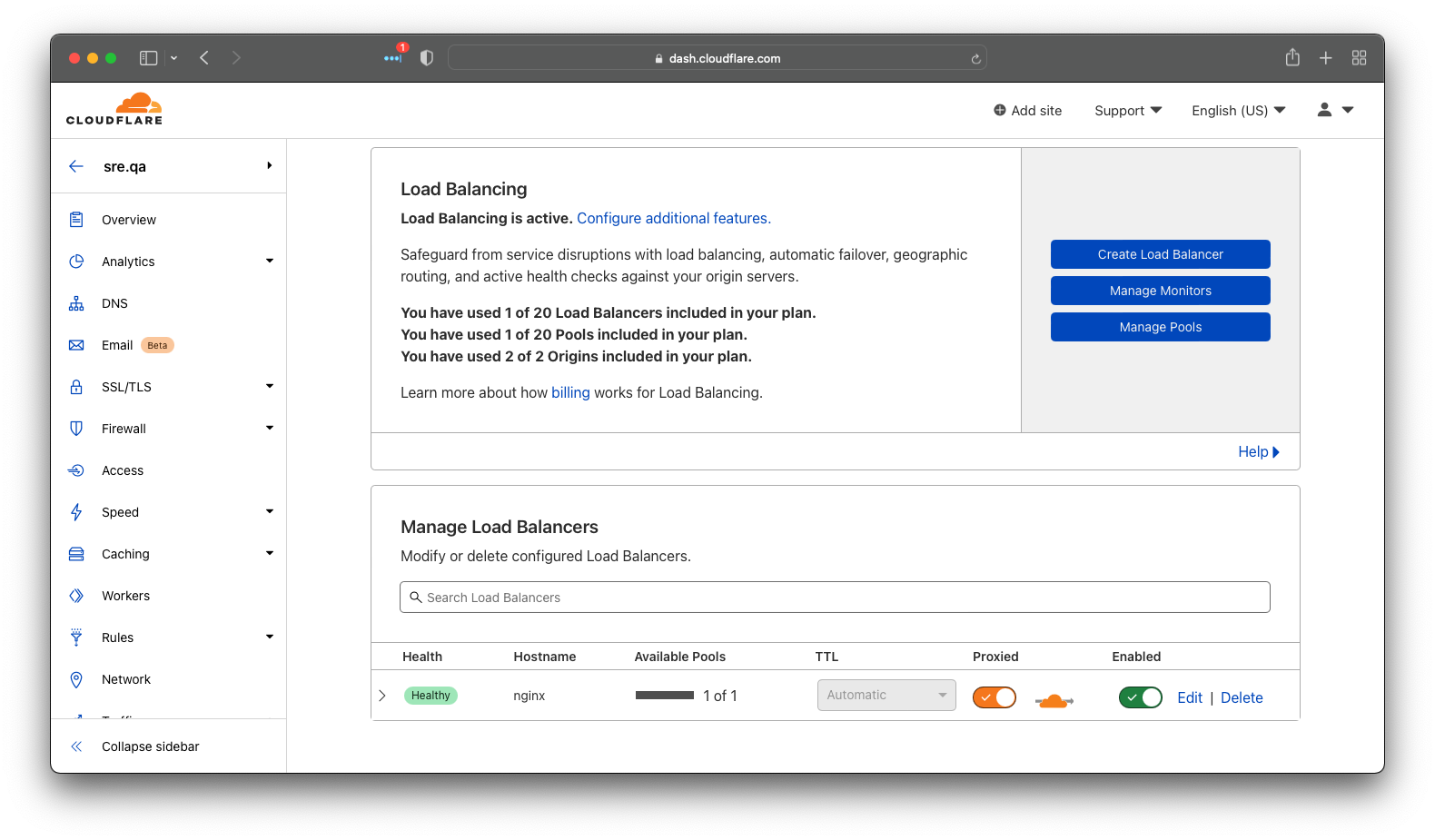This screenshot has width=1435, height=840.
Task: Open Overview in the sidebar
Action: 129,220
